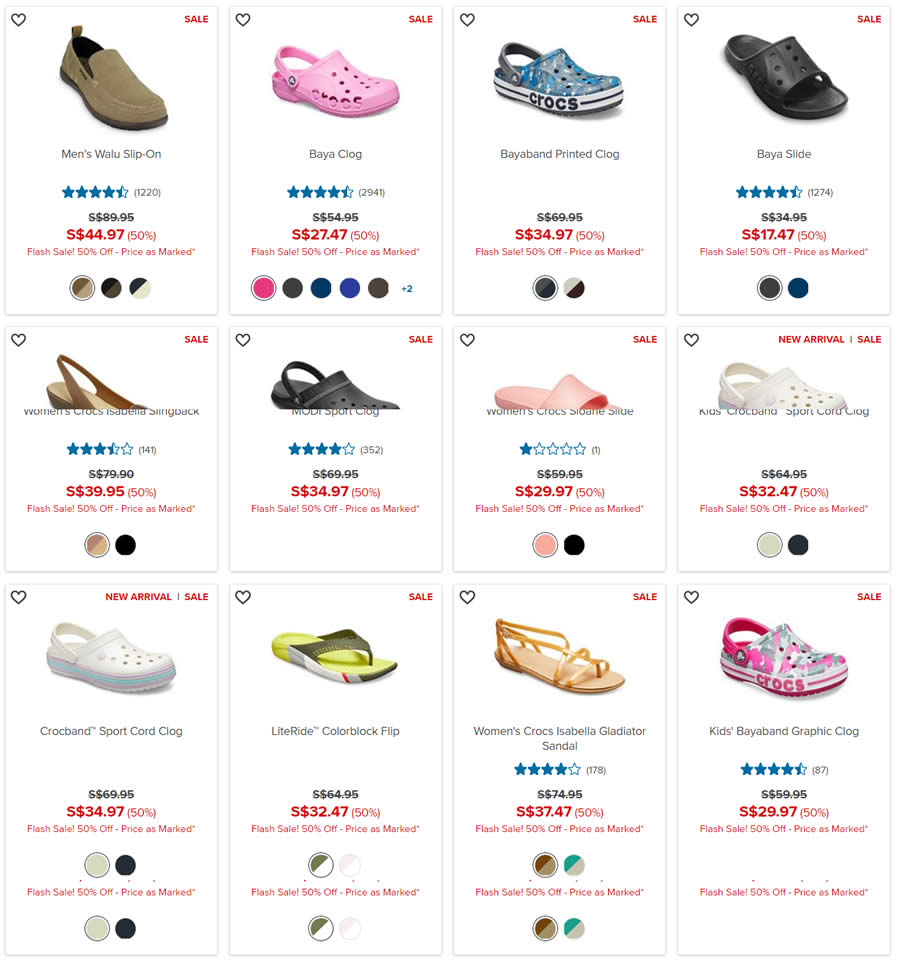Image resolution: width=900 pixels, height=963 pixels.
Task: Show +2 more Baya Clog colors
Action: pos(407,289)
